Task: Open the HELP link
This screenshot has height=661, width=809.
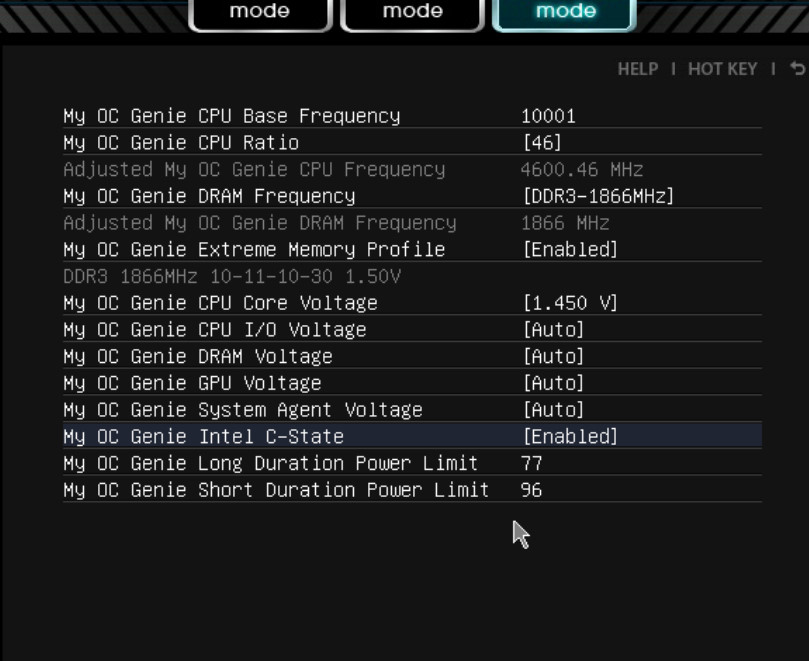Action: click(x=638, y=69)
